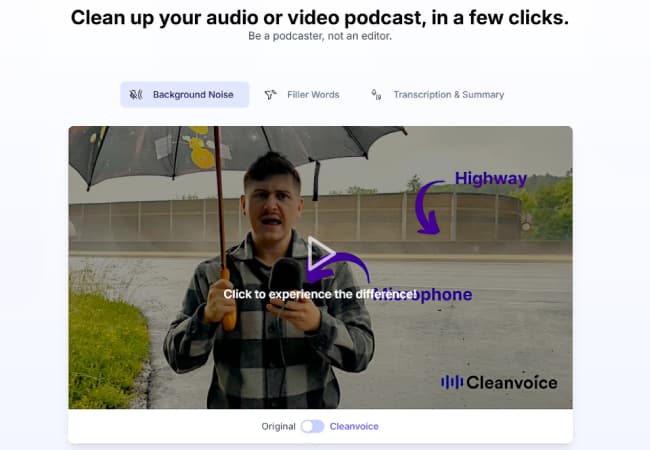Open the Filler Words tab
650x450 pixels.
click(302, 95)
